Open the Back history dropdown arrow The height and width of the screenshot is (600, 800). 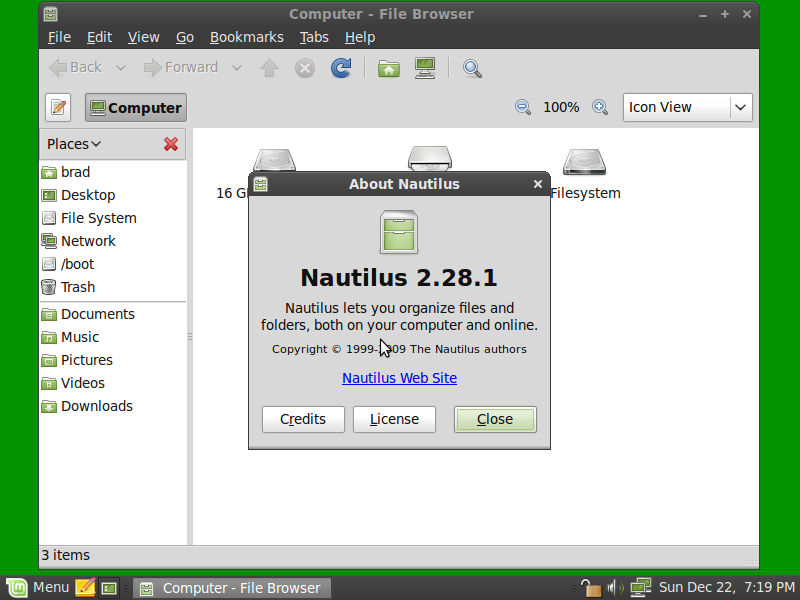coord(121,67)
